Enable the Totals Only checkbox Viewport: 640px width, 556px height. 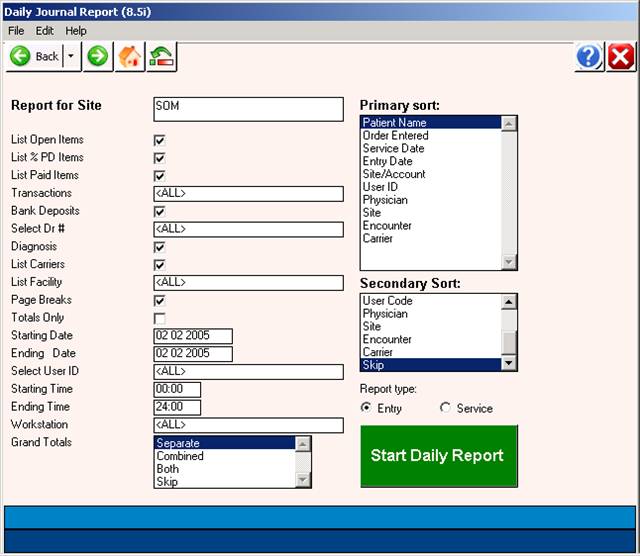click(x=159, y=319)
